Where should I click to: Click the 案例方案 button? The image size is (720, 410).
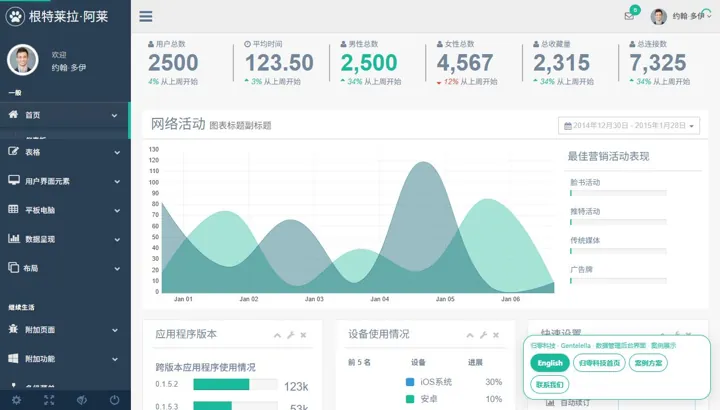point(648,363)
